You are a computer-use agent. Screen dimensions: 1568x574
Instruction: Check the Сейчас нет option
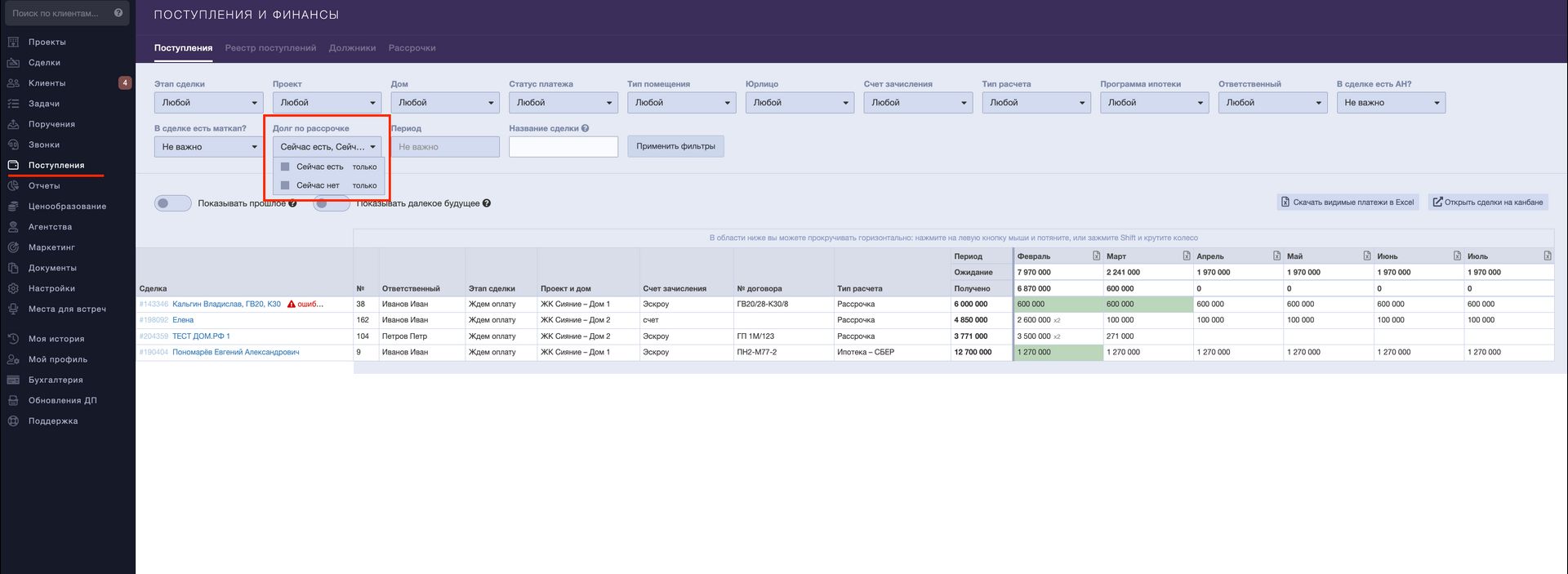[285, 185]
